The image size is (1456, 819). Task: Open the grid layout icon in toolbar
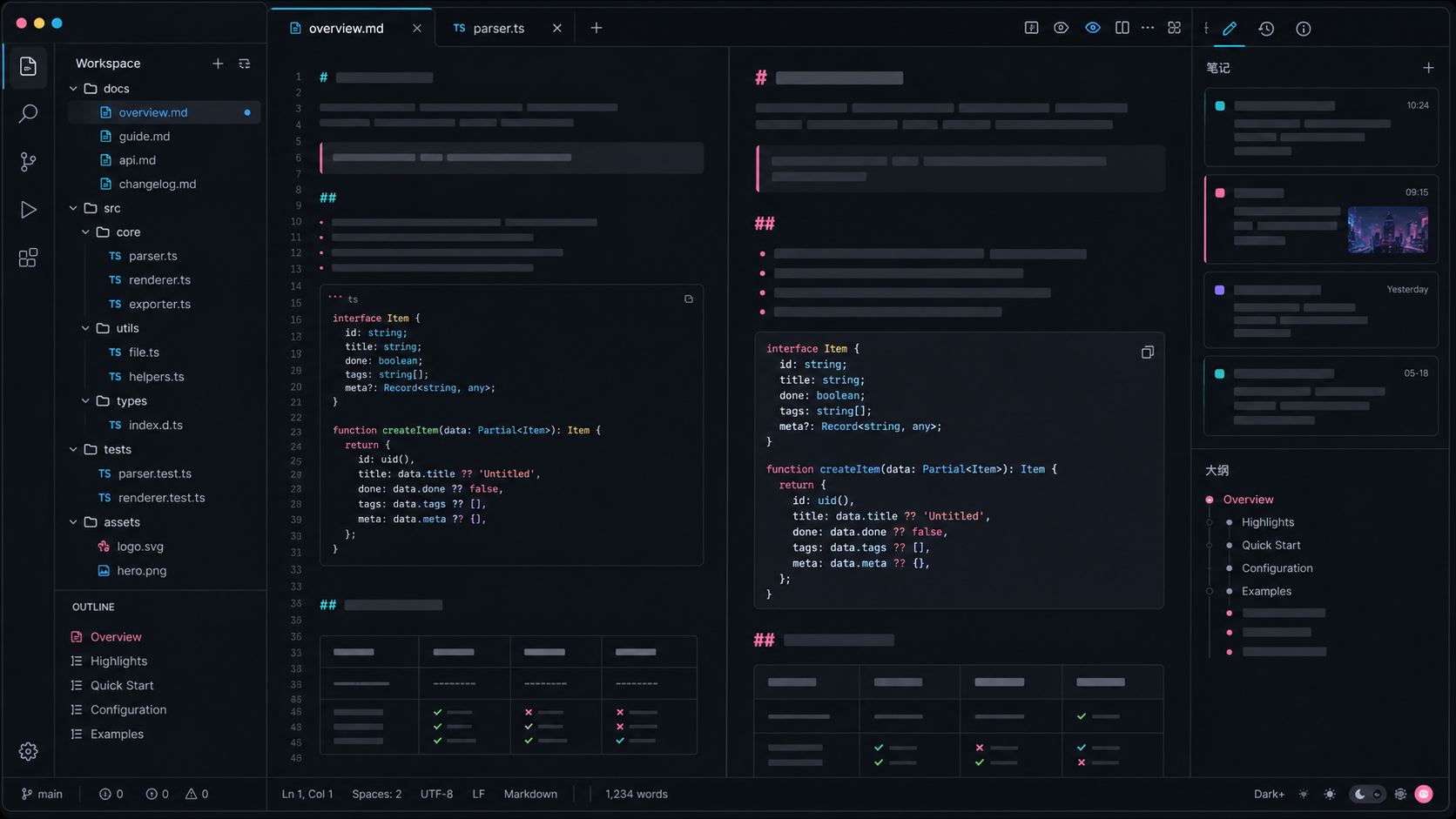tap(1174, 28)
